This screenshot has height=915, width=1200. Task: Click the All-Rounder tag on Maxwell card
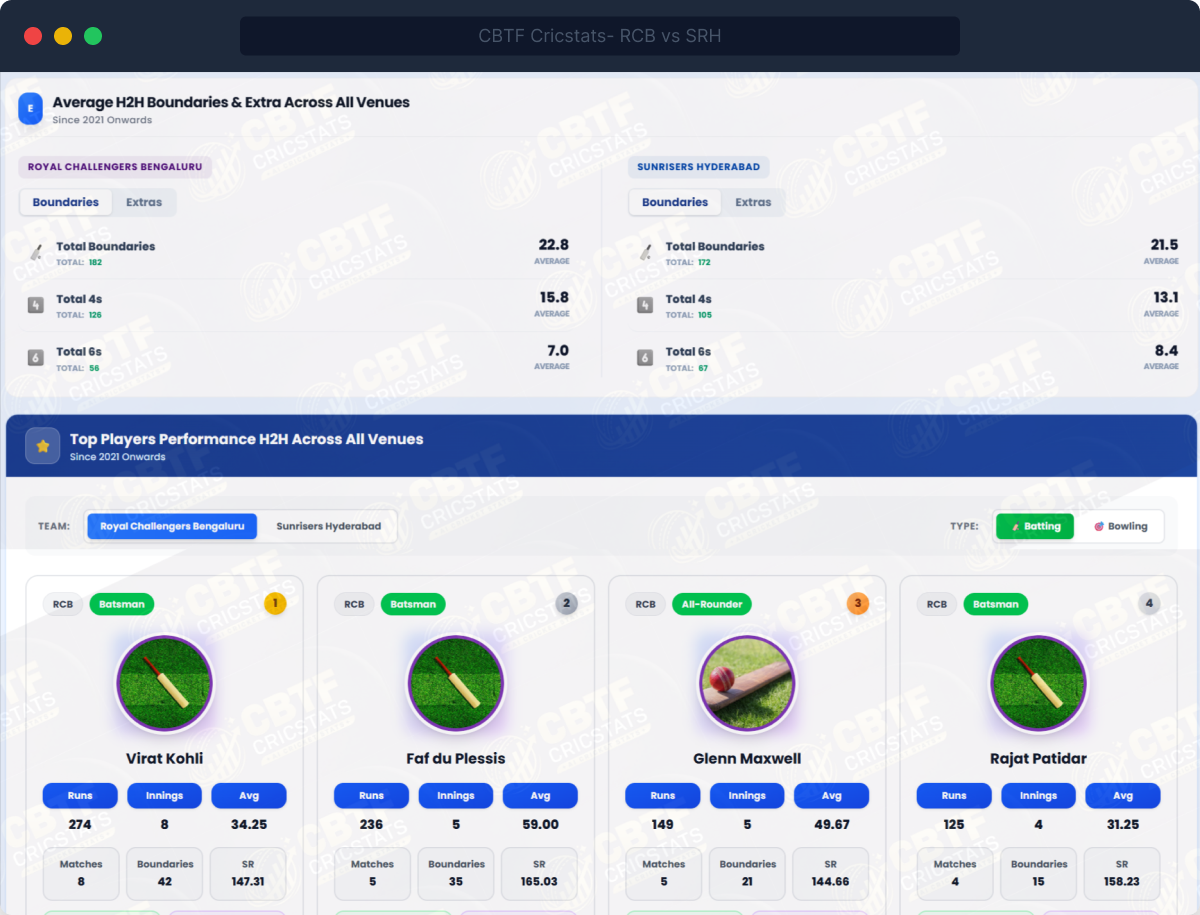click(711, 604)
